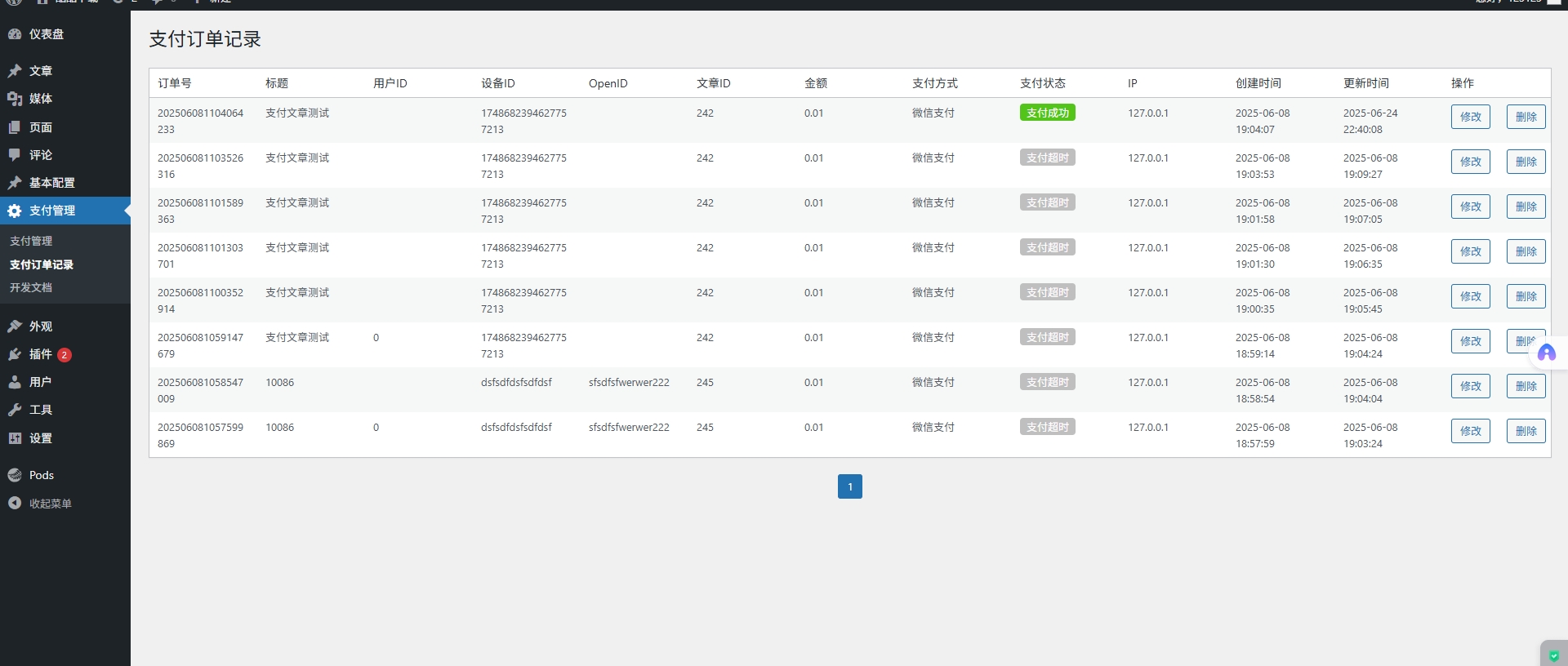Open the Pods menu item
The width and height of the screenshot is (1568, 666).
point(41,475)
